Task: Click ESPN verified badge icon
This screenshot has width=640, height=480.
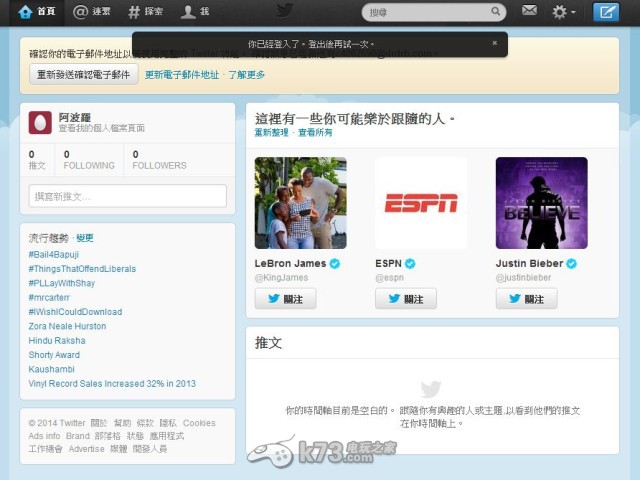Action: [410, 263]
